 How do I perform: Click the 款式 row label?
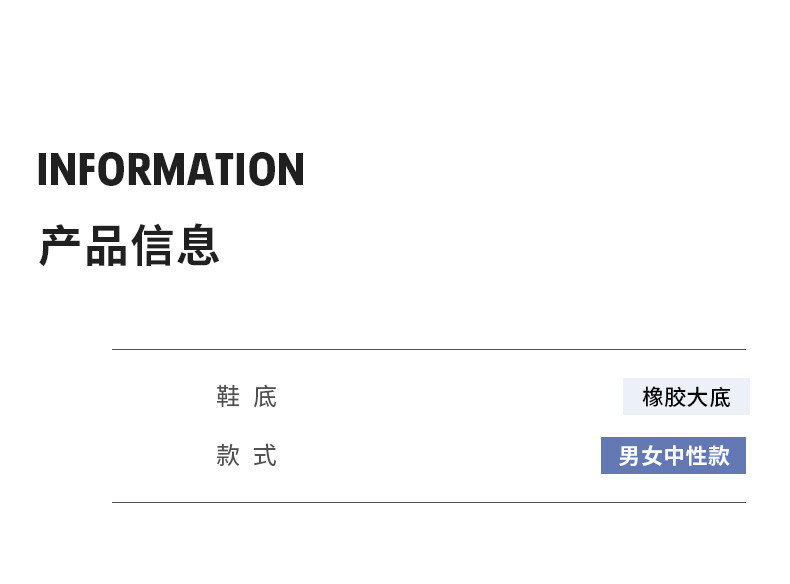(x=246, y=456)
